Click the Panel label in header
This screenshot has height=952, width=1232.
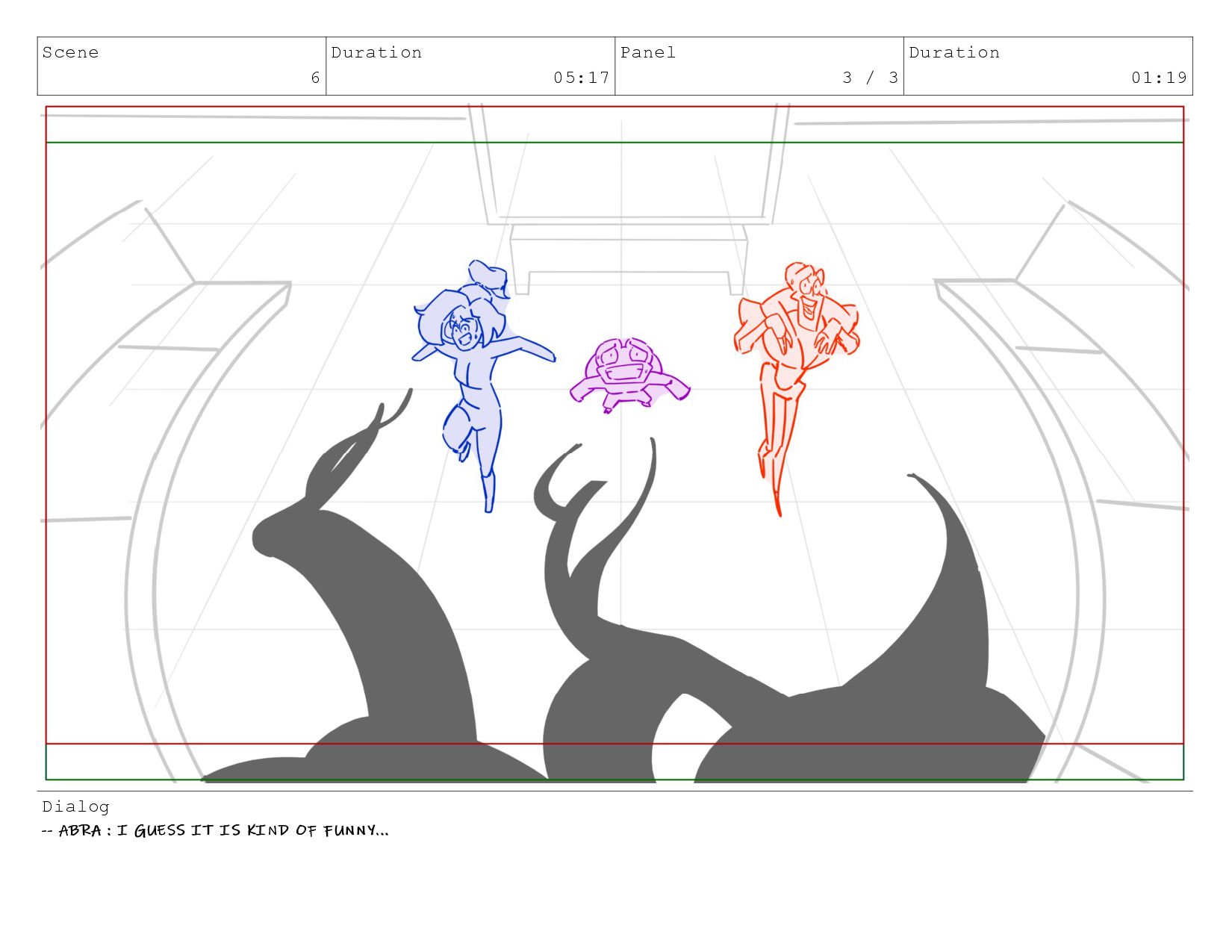pos(648,52)
